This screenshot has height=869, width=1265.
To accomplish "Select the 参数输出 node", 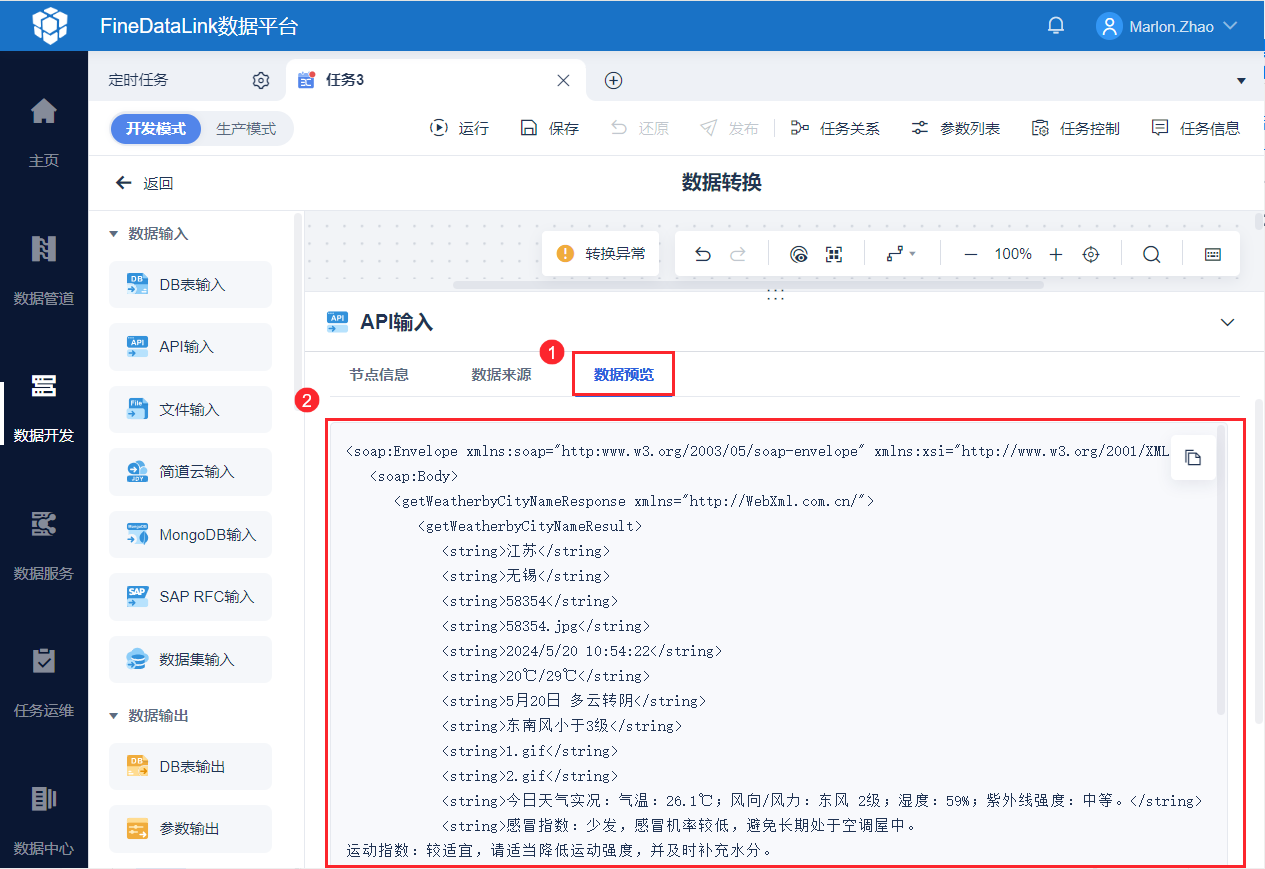I will click(190, 829).
